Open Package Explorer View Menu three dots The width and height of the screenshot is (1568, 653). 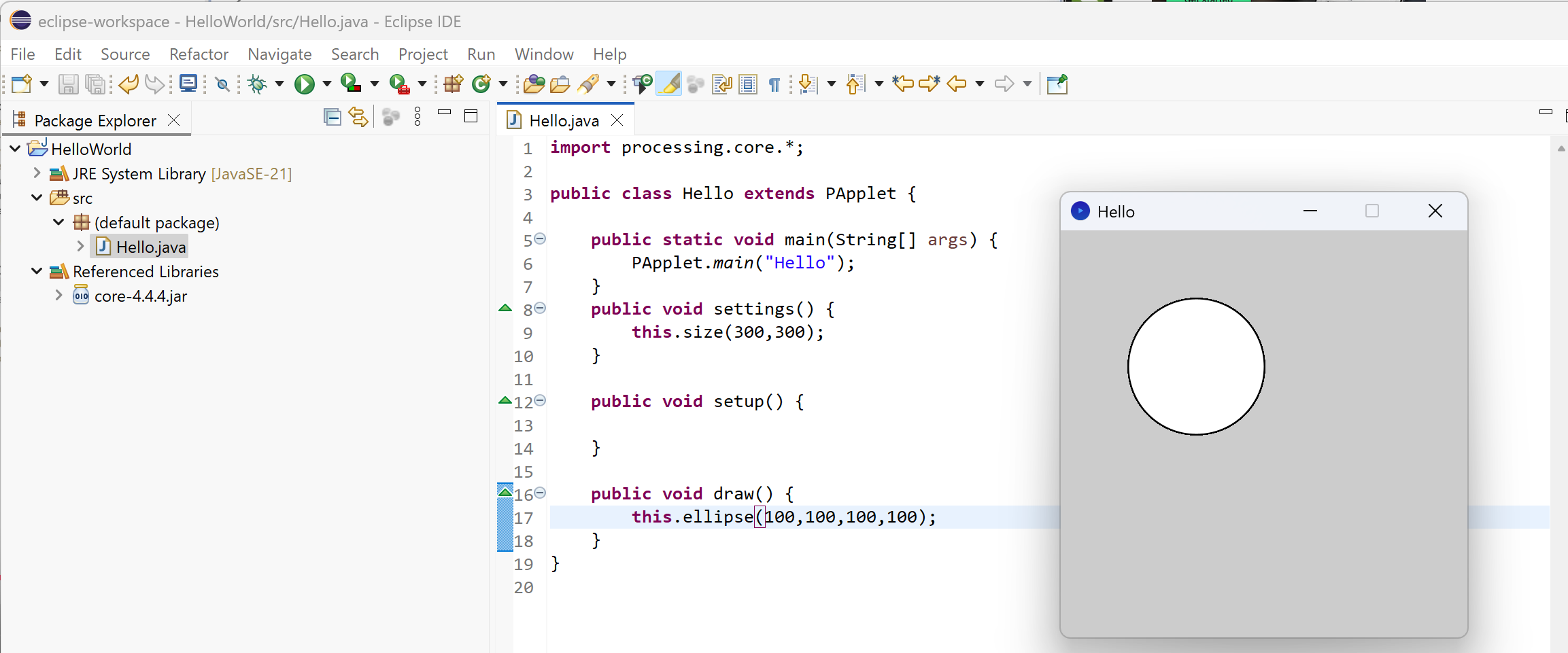coord(417,117)
